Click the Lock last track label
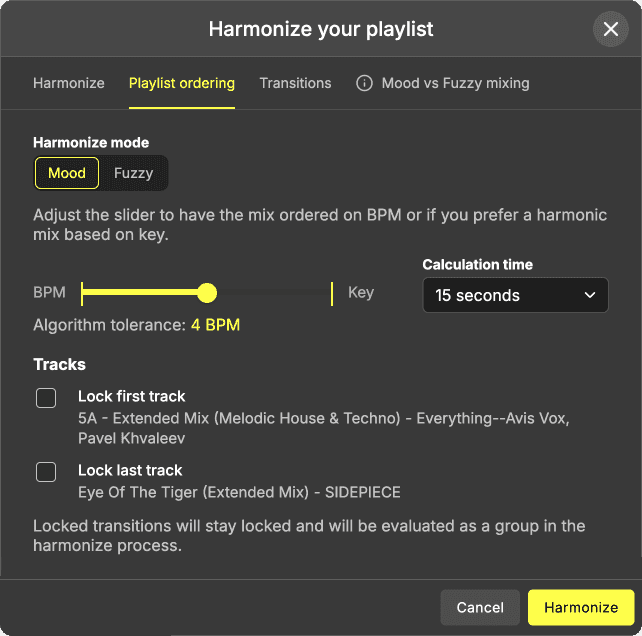642x636 pixels. (x=130, y=470)
